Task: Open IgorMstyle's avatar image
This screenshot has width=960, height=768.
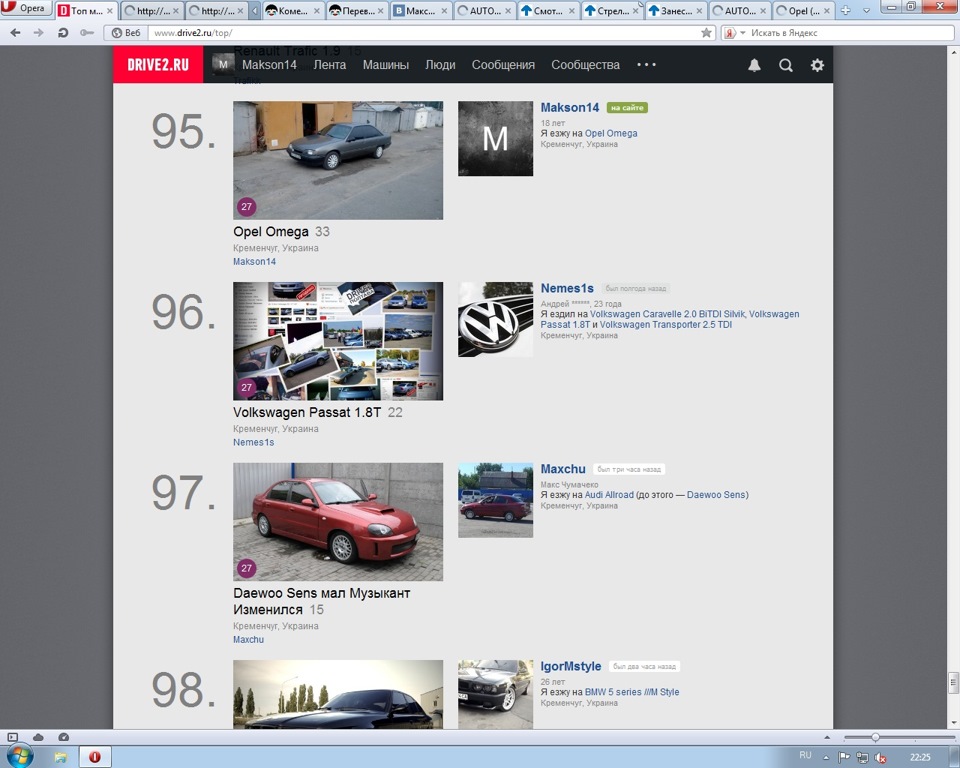Action: point(495,694)
